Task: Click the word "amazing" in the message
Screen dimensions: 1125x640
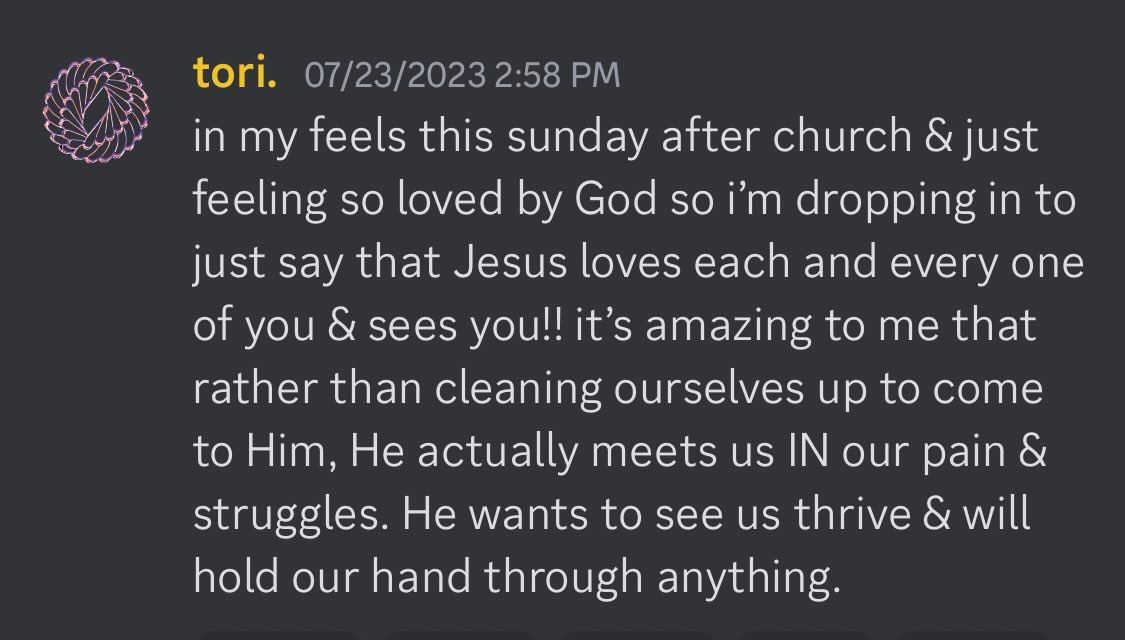Action: tap(728, 326)
